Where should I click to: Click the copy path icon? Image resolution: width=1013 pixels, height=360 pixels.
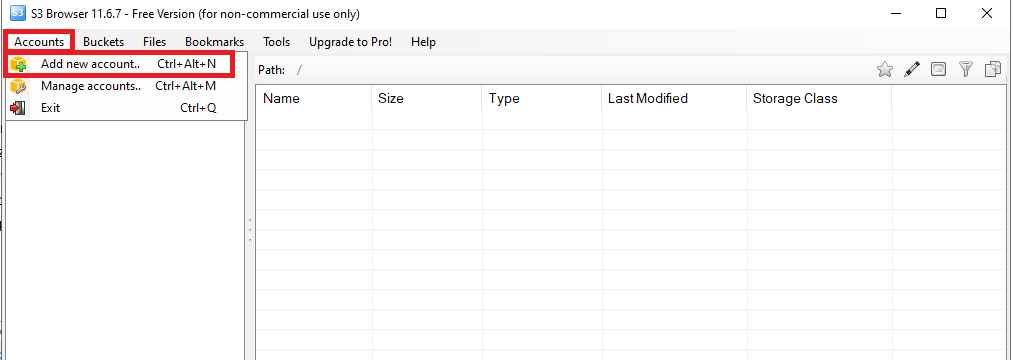point(993,69)
